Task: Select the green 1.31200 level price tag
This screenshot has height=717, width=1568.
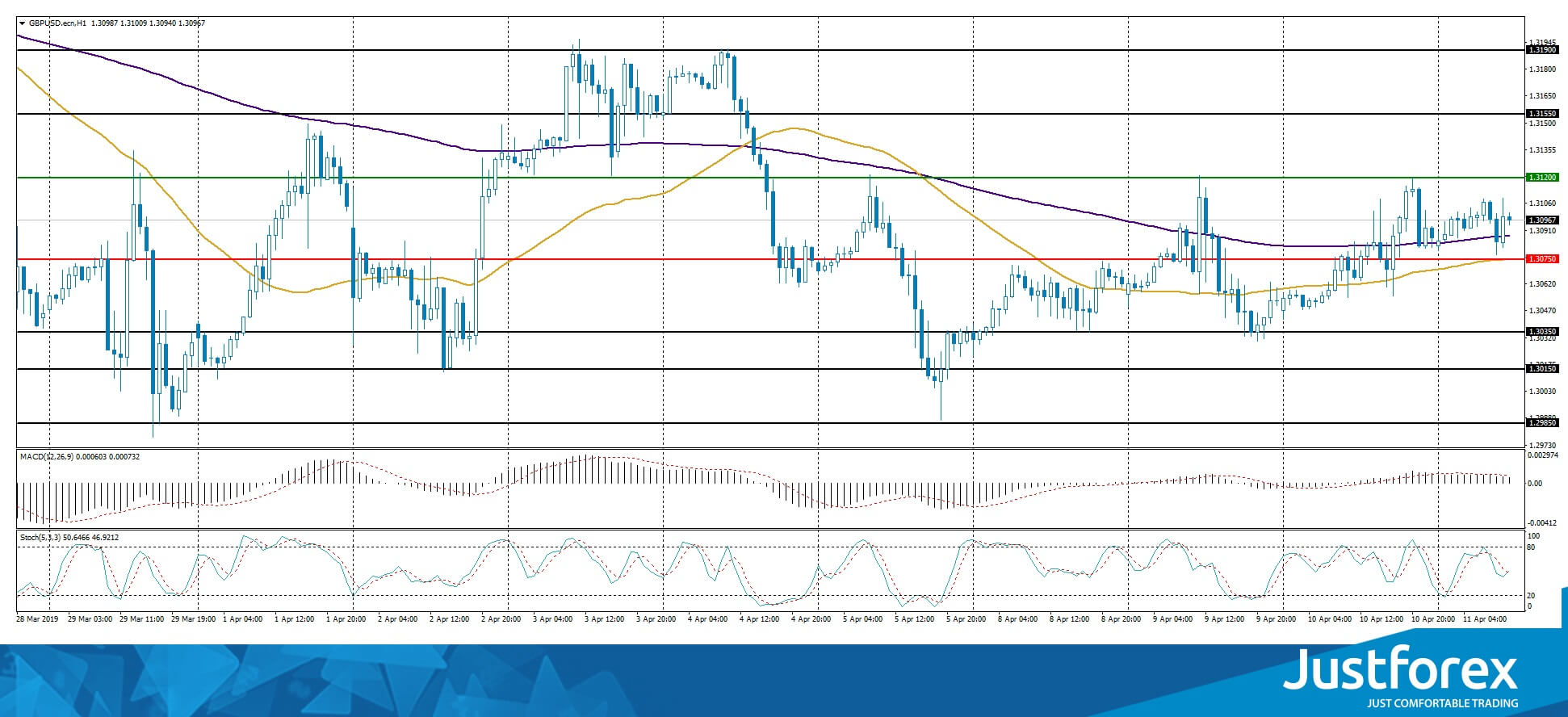Action: [1542, 178]
